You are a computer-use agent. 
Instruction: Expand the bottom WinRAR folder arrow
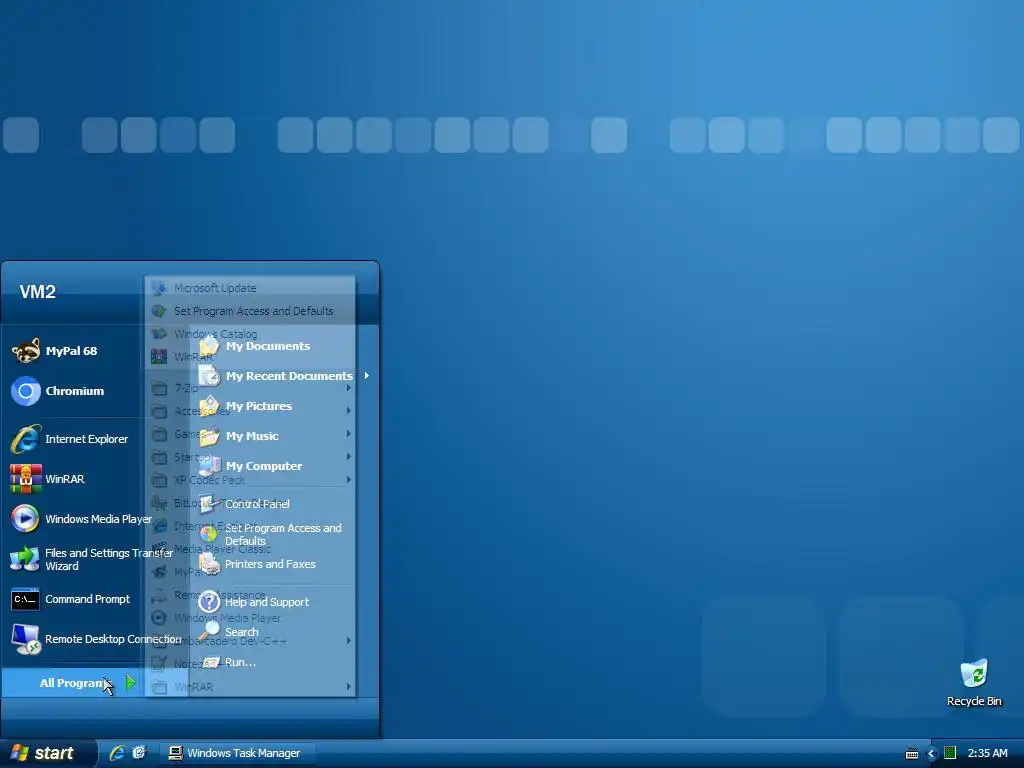(349, 686)
